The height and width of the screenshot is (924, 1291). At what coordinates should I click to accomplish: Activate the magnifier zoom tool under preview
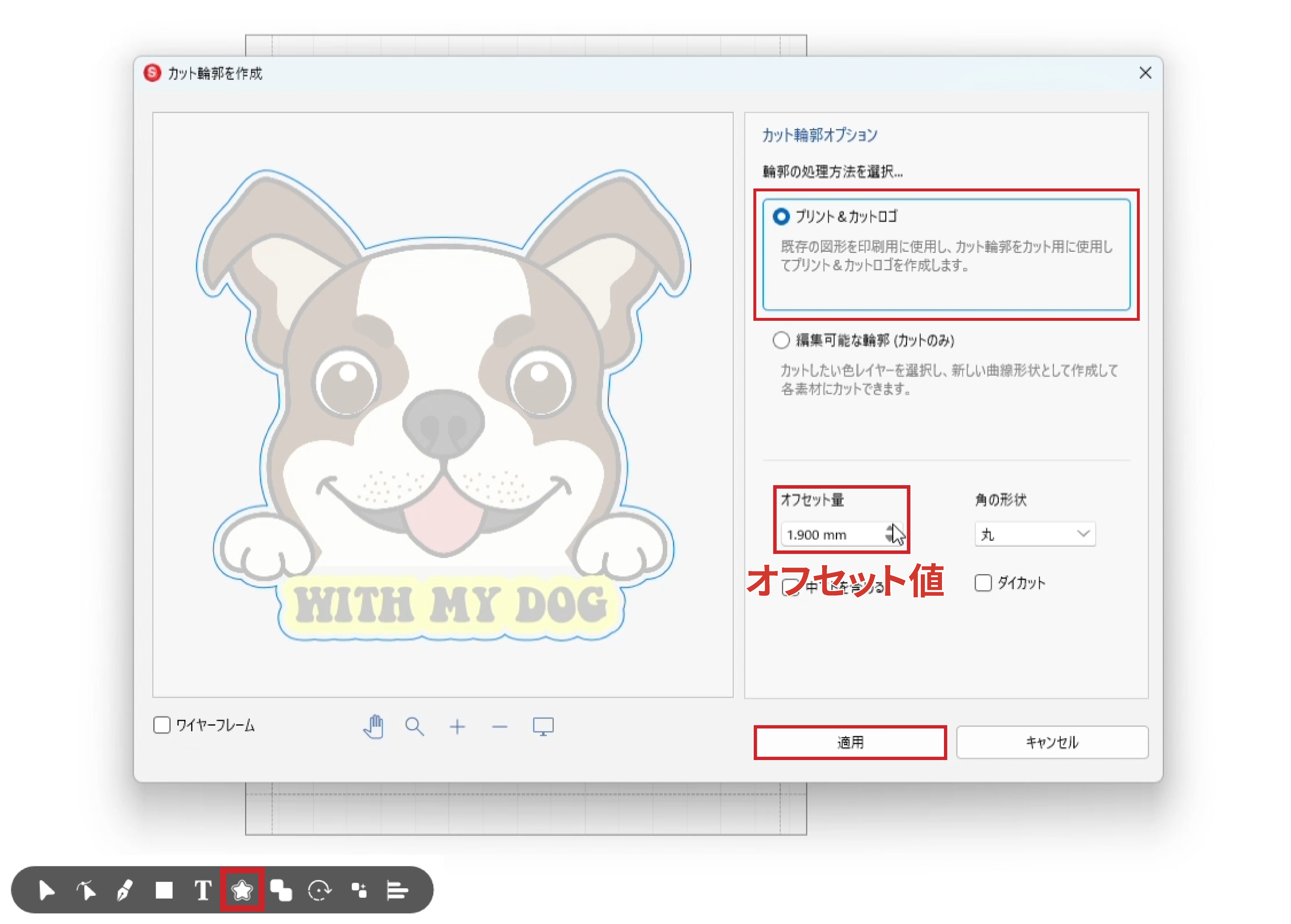[414, 727]
